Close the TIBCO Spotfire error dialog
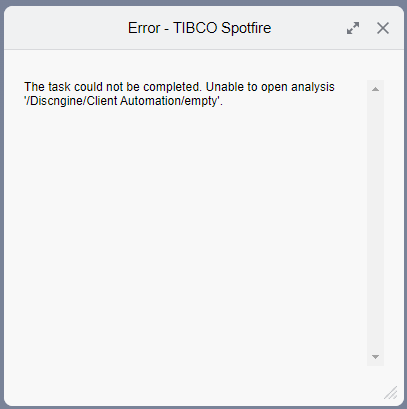 click(383, 28)
